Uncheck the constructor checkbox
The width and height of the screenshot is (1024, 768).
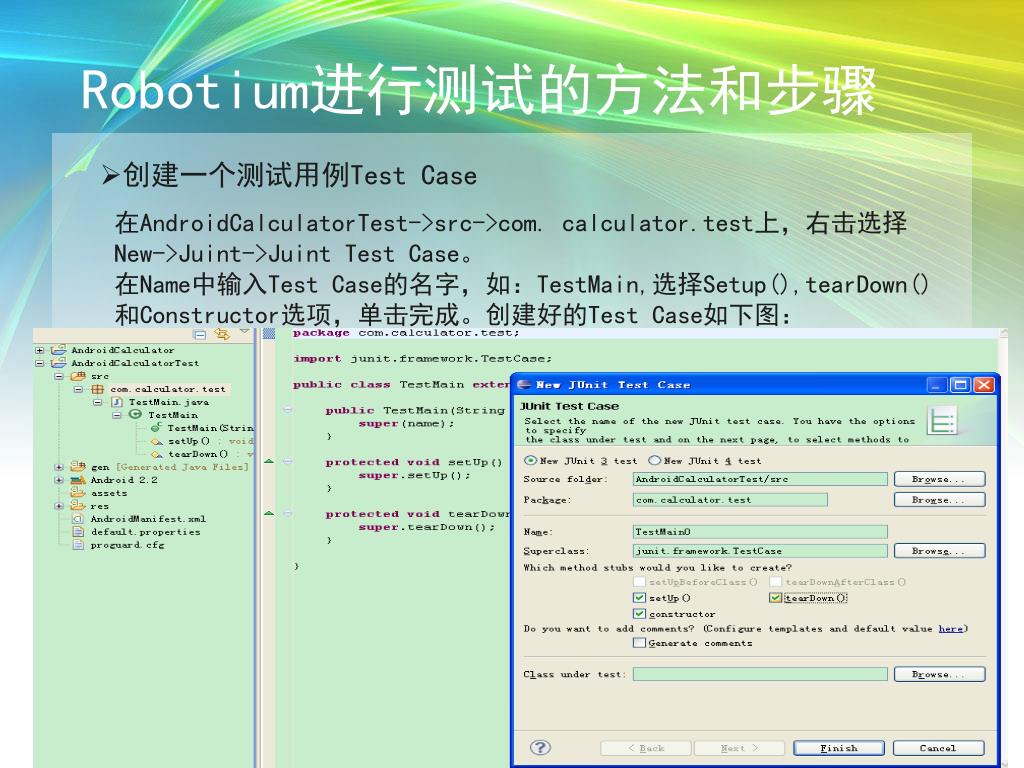[639, 614]
